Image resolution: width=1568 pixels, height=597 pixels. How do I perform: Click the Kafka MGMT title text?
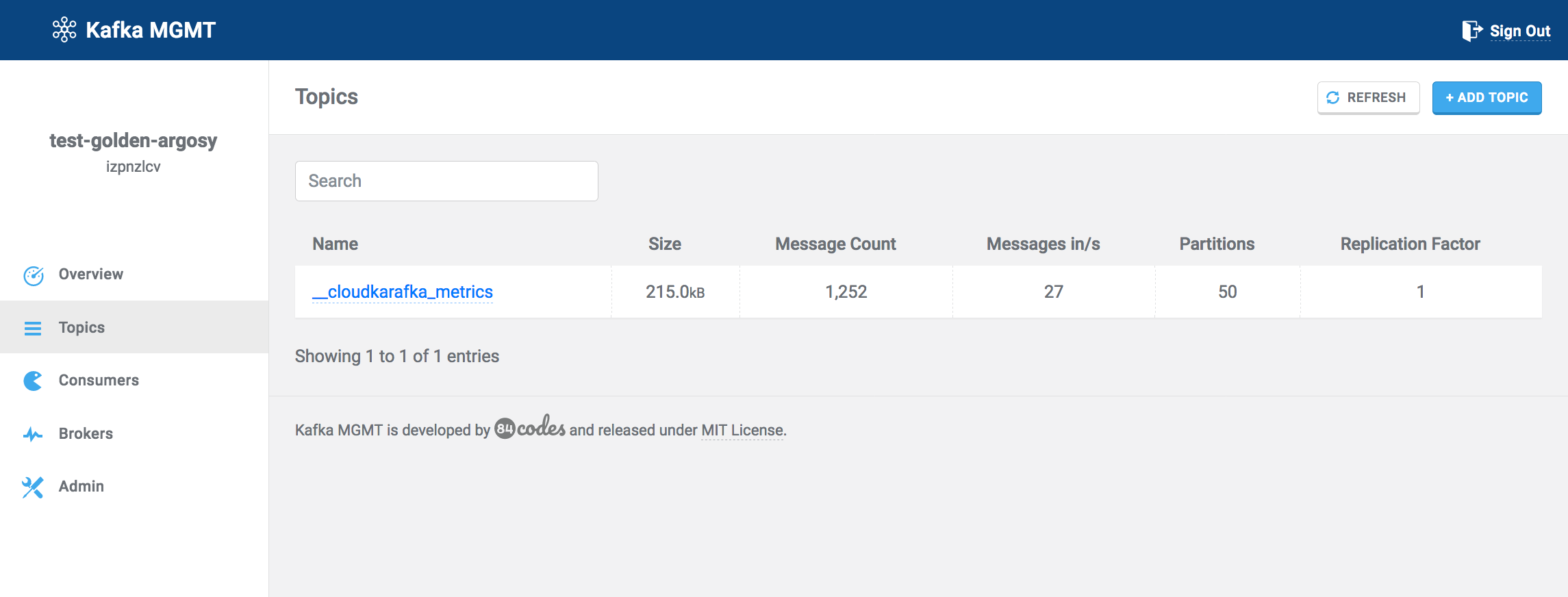[x=151, y=30]
